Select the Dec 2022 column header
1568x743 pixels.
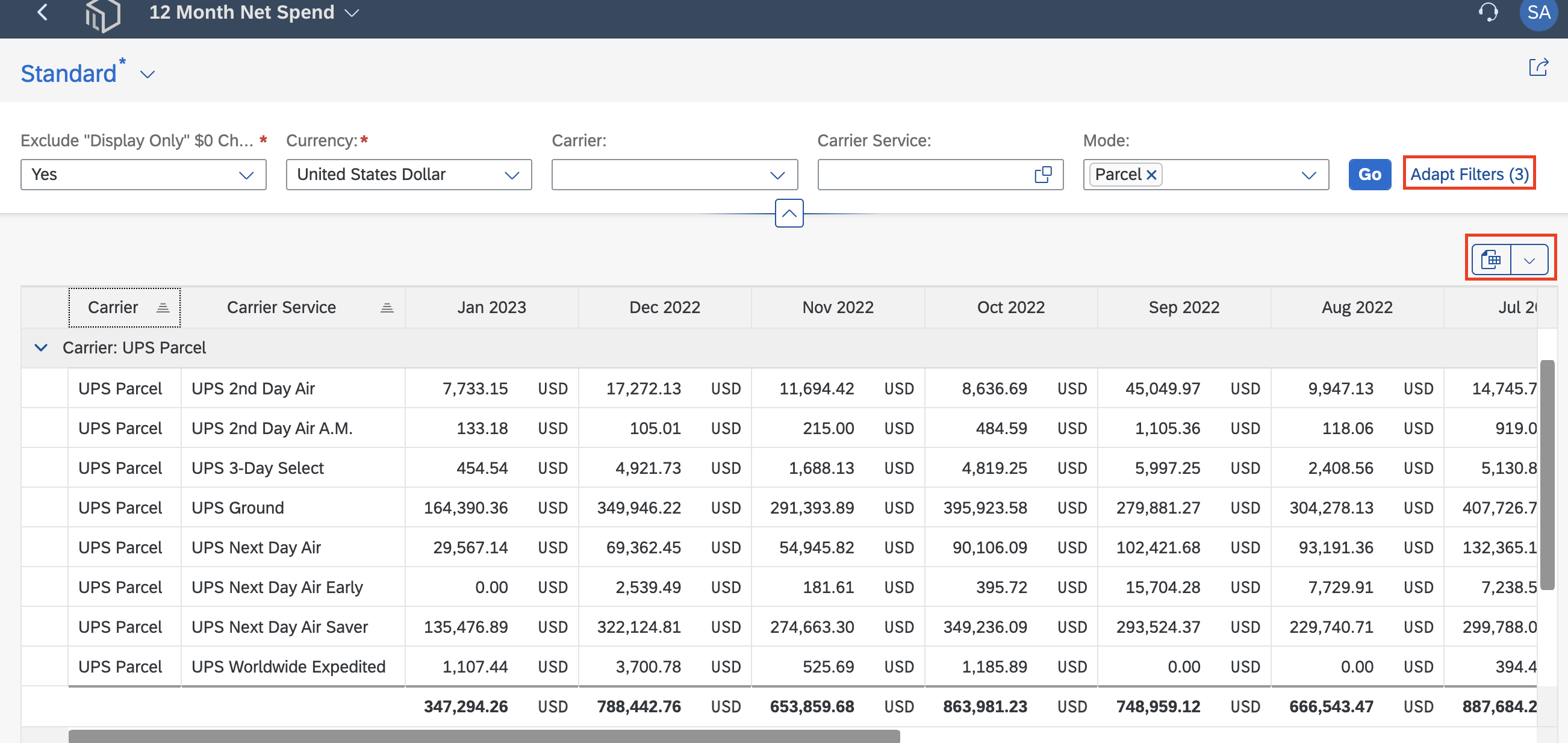click(665, 307)
